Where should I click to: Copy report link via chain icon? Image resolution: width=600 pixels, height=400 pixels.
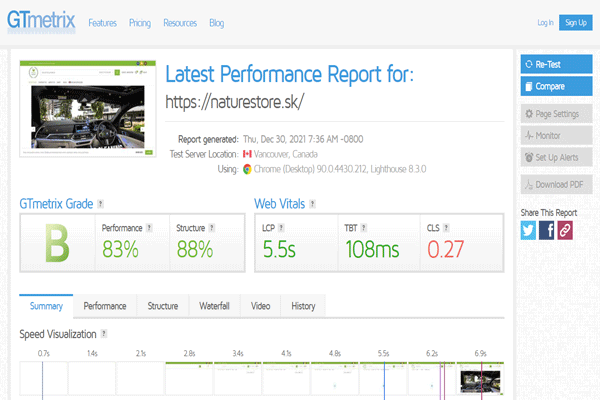pos(565,230)
